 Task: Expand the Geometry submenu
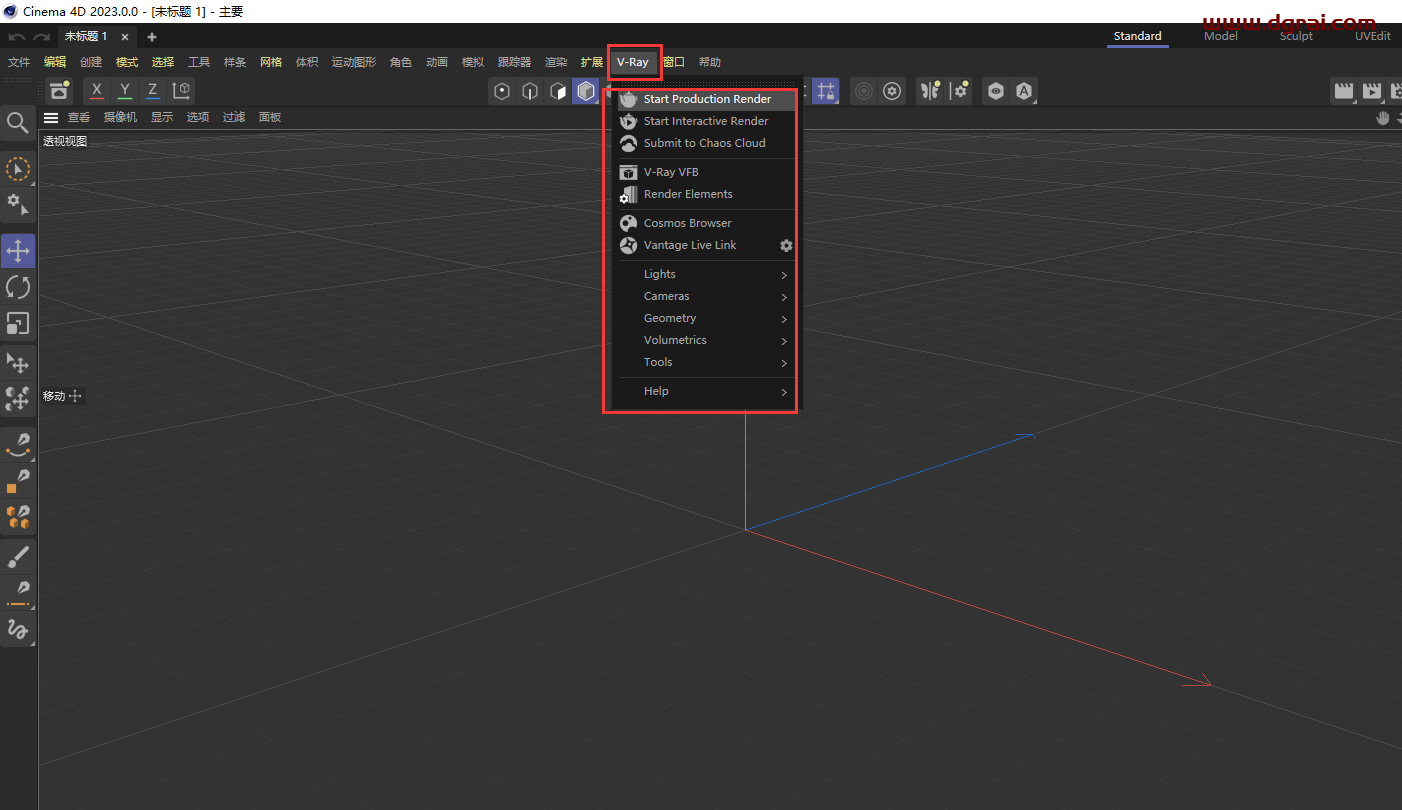(x=707, y=318)
